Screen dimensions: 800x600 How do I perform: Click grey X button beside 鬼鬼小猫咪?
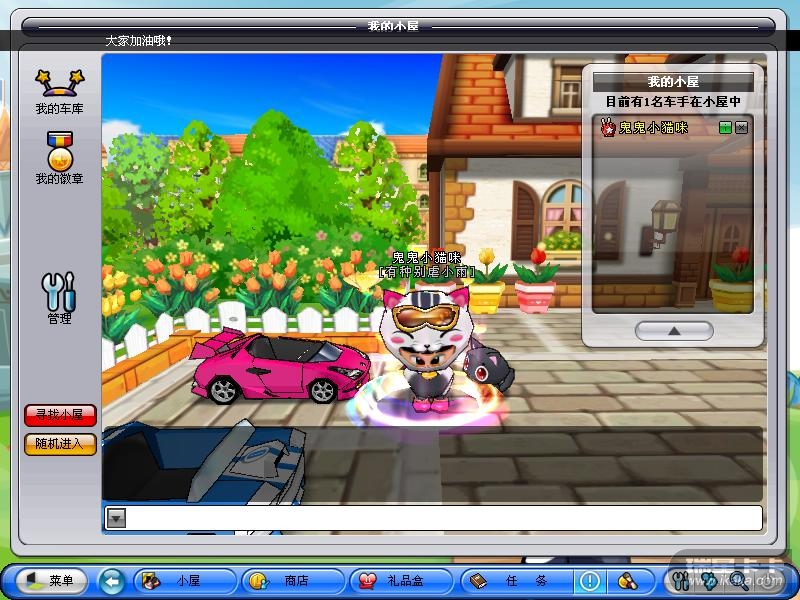[741, 128]
